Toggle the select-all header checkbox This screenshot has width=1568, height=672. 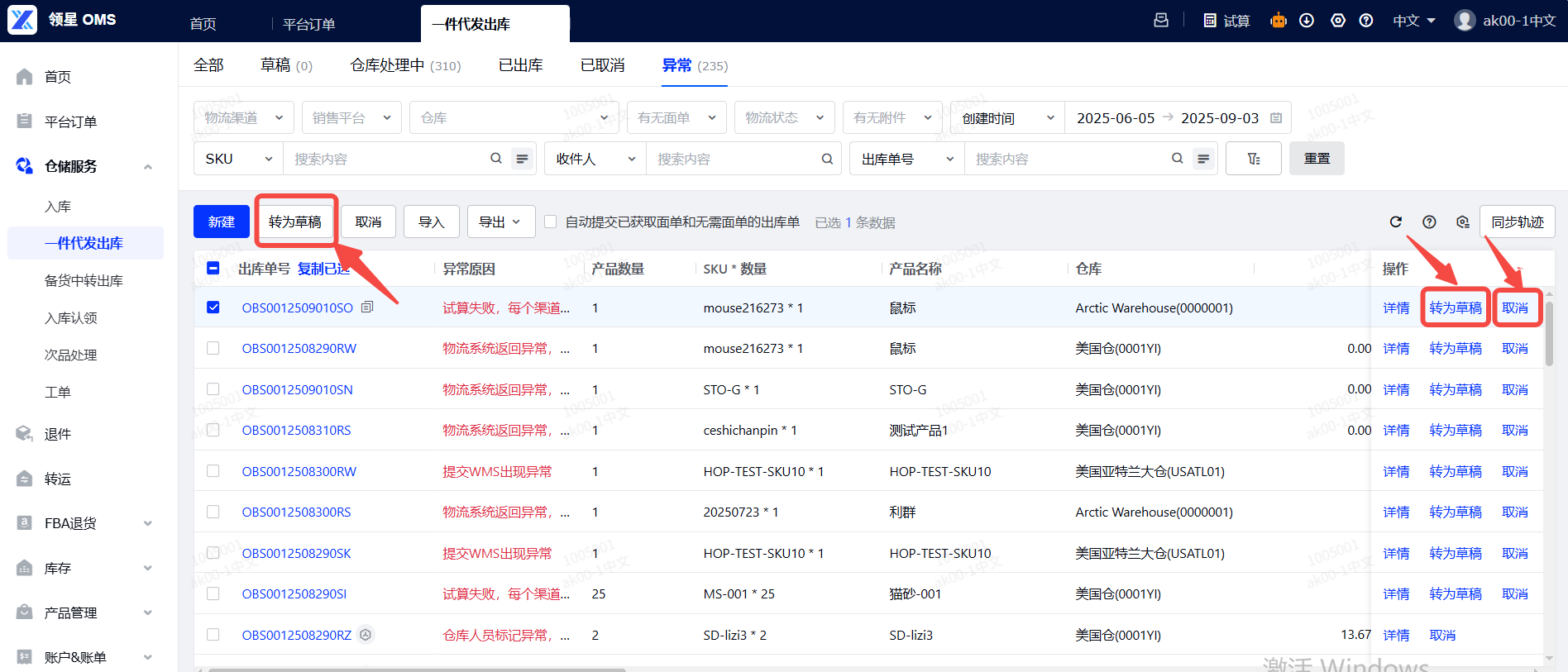point(213,269)
